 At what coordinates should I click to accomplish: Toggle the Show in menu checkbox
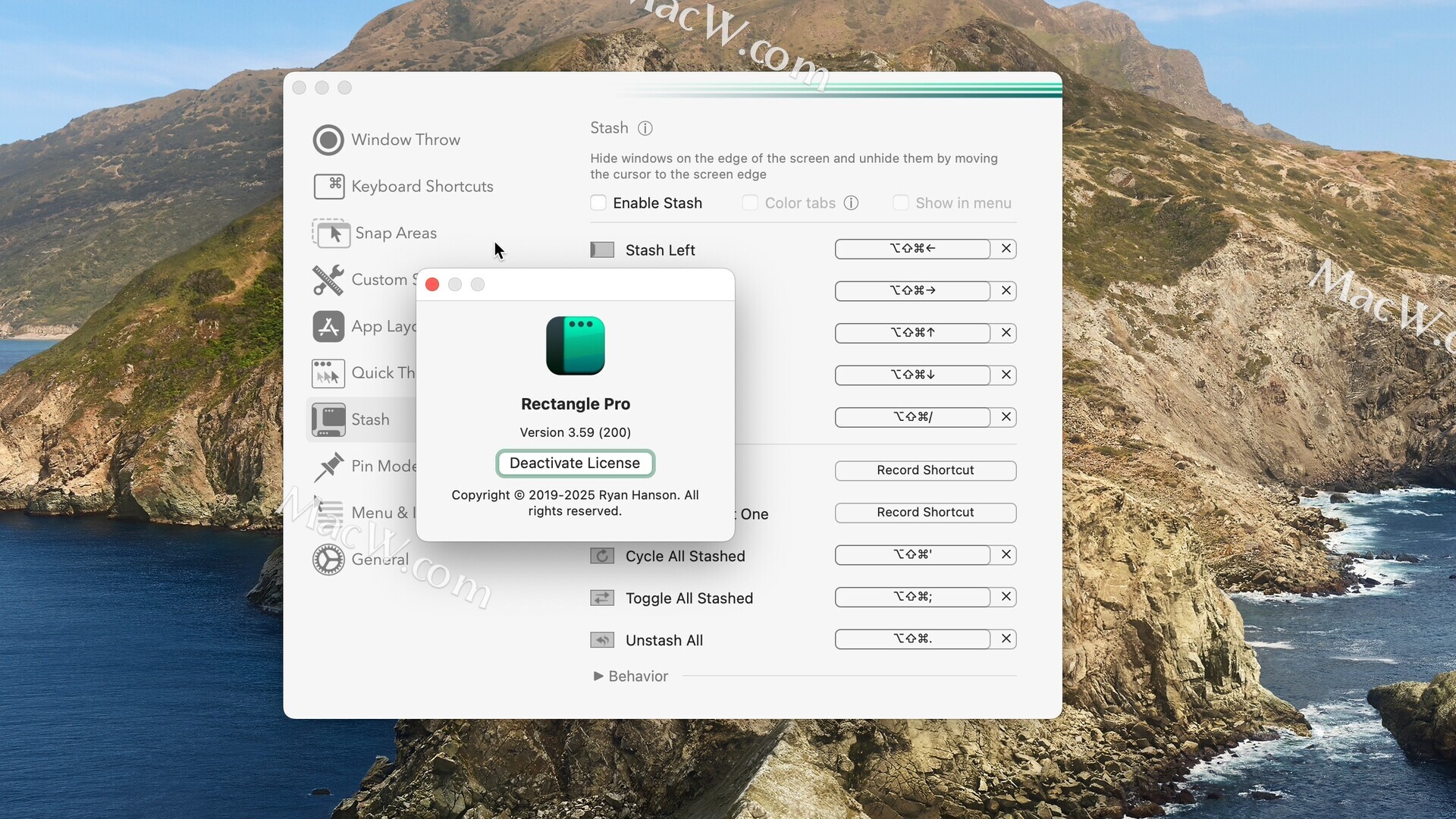click(901, 203)
